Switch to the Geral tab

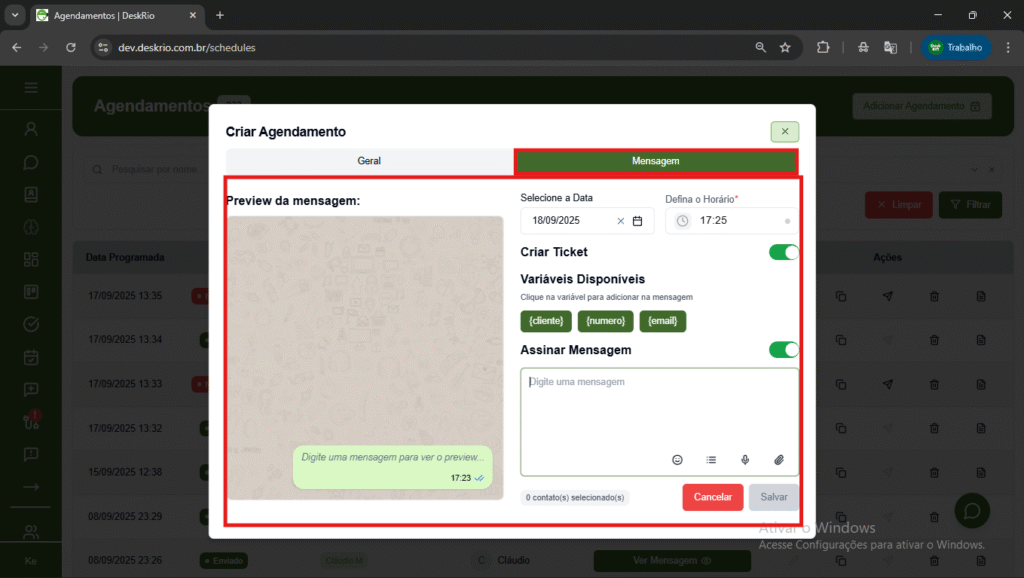click(369, 161)
